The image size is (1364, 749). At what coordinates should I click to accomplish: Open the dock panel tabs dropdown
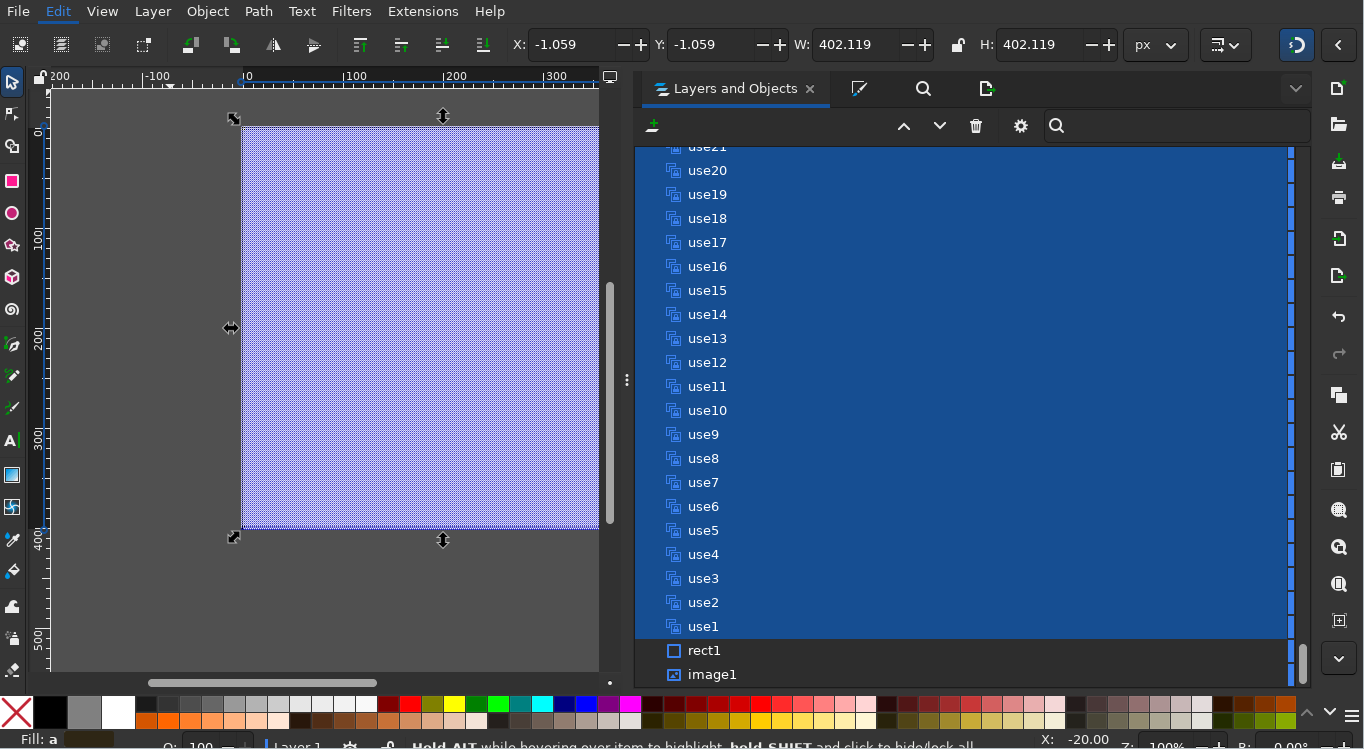(1296, 89)
